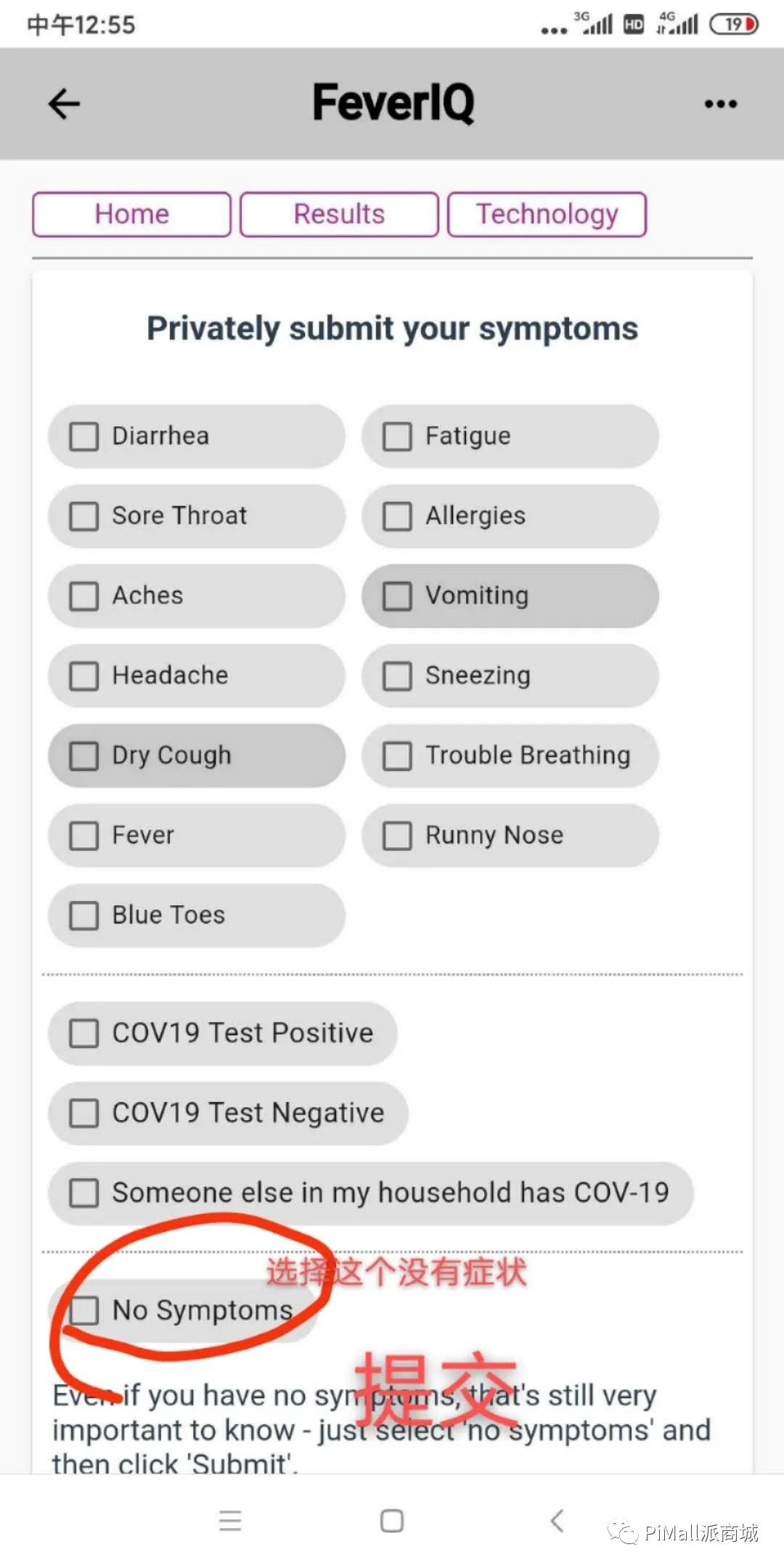Viewport: 784px width, 1568px height.
Task: Open the Results tab
Action: click(339, 214)
